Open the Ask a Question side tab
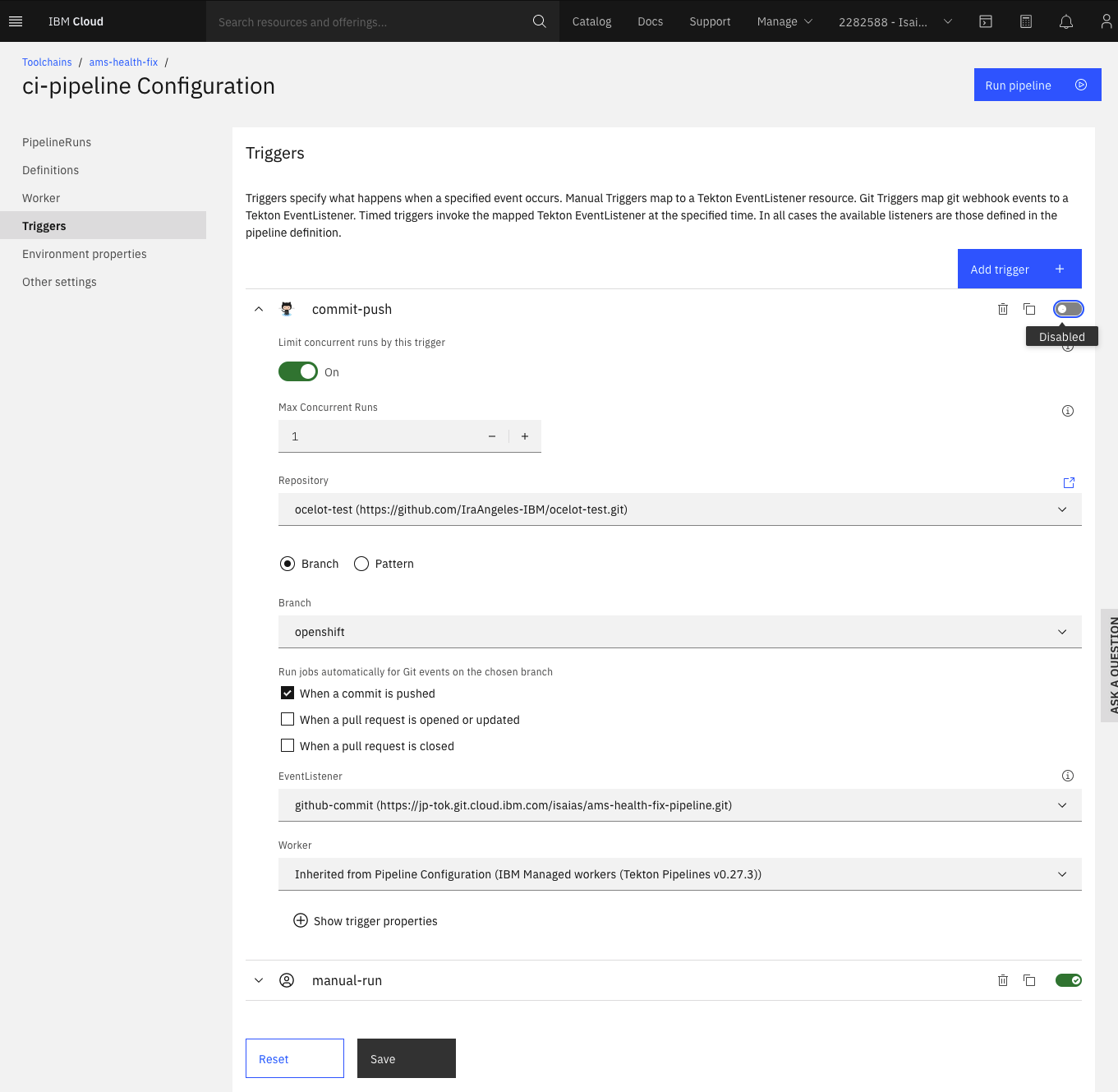 click(1110, 665)
